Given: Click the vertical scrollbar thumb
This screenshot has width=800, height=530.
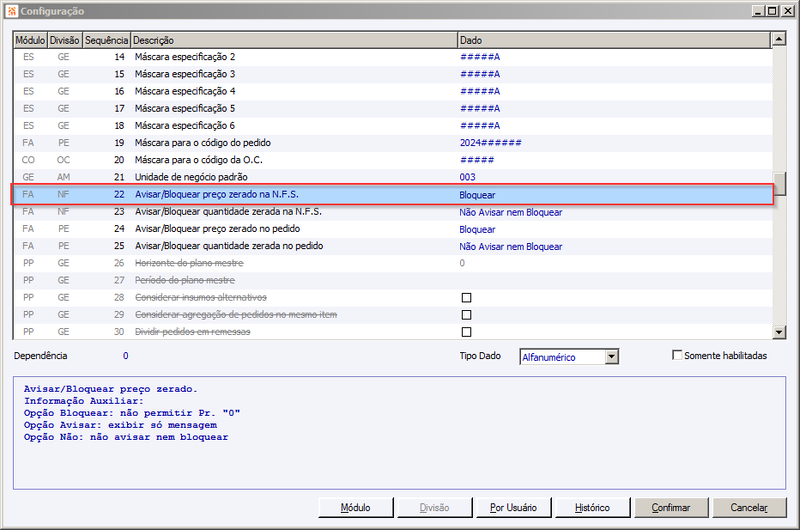Looking at the screenshot, I should click(x=779, y=184).
